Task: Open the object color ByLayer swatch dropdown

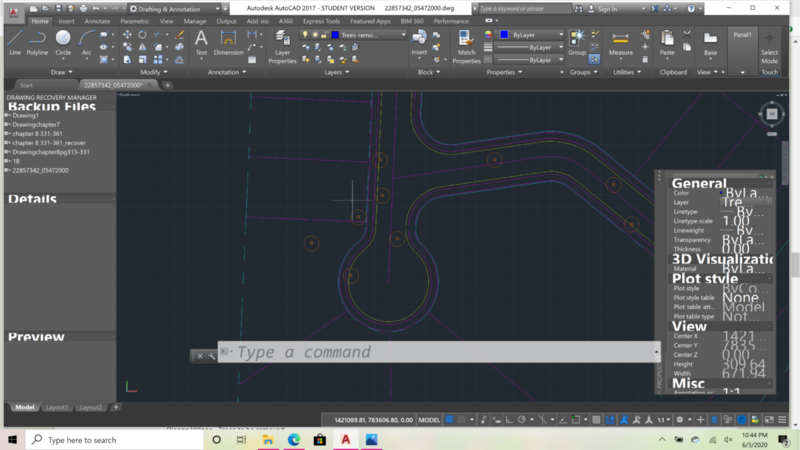Action: tap(529, 34)
